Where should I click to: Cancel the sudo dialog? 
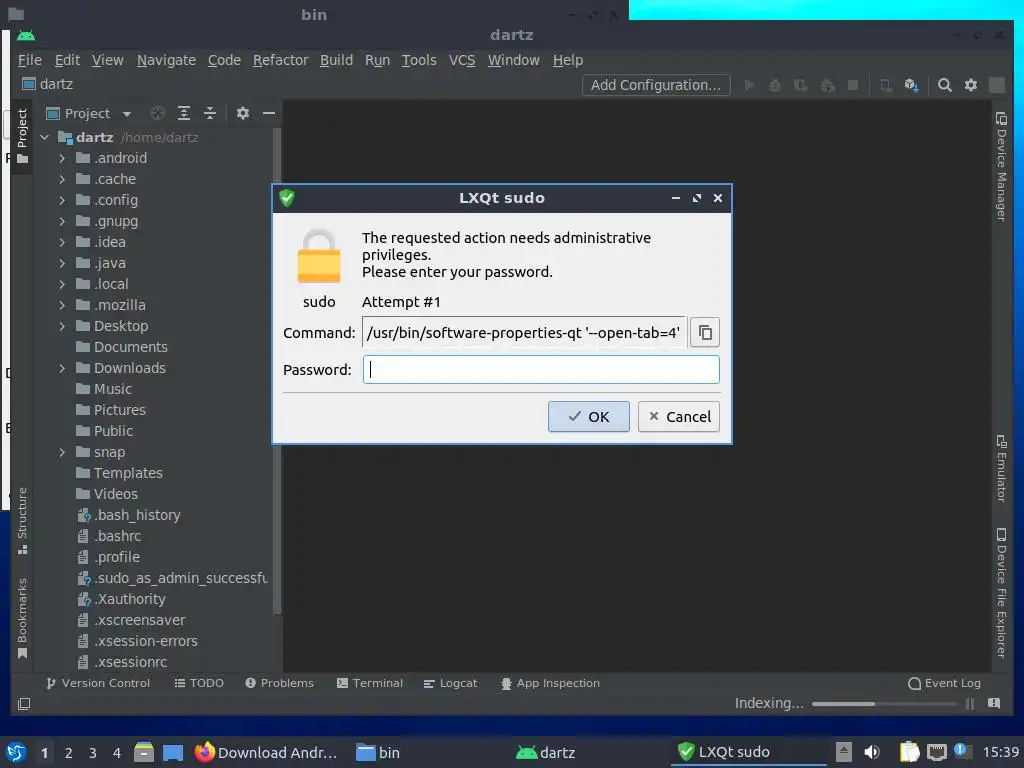pyautogui.click(x=679, y=417)
